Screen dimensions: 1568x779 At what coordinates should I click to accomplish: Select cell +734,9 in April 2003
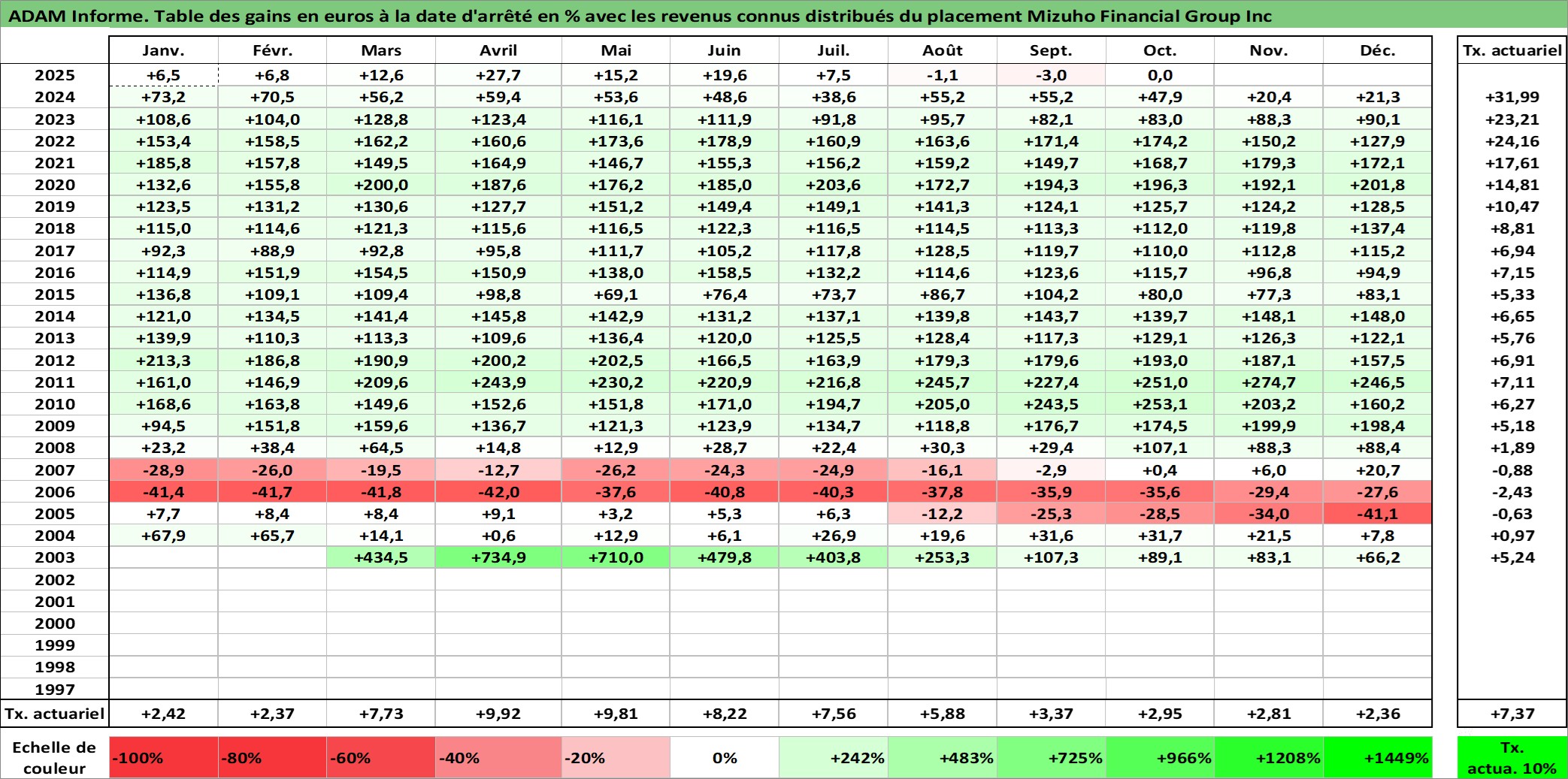tap(498, 557)
